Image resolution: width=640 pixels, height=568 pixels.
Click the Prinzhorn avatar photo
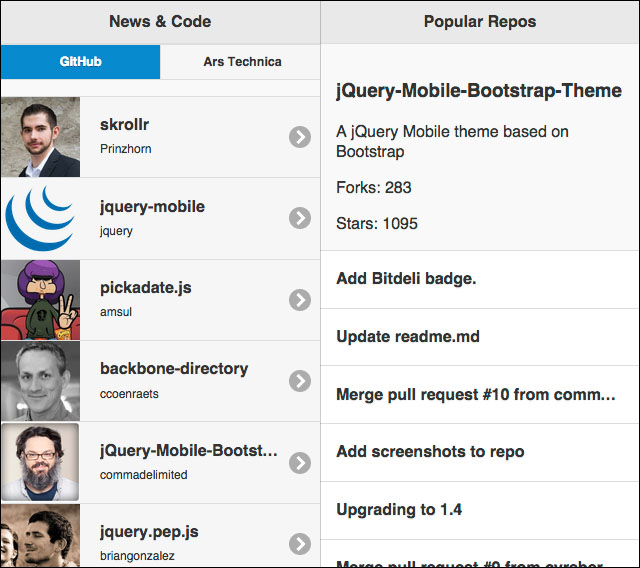click(x=40, y=137)
